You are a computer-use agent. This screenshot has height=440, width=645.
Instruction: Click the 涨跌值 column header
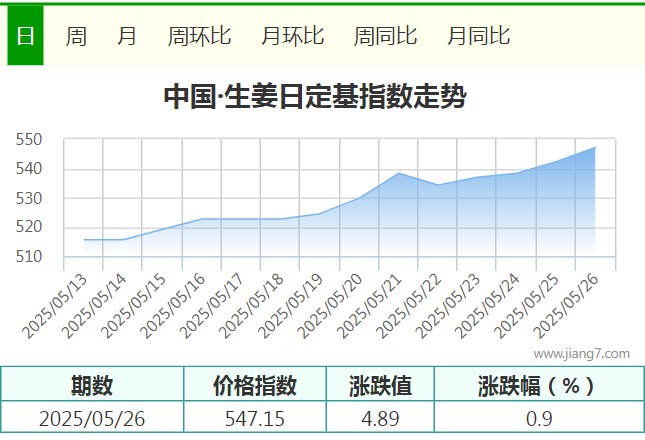tap(381, 385)
